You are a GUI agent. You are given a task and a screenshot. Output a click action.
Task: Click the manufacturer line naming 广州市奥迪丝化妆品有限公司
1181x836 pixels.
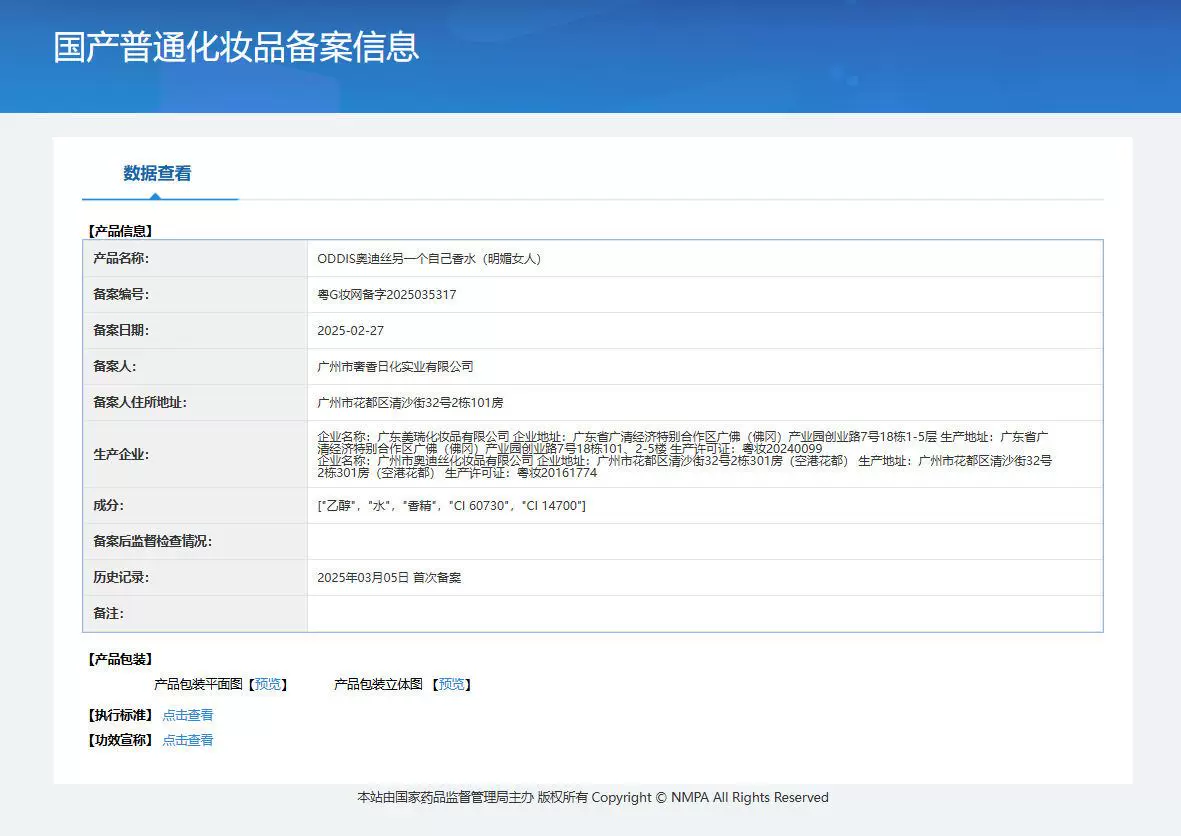pyautogui.click(x=685, y=466)
